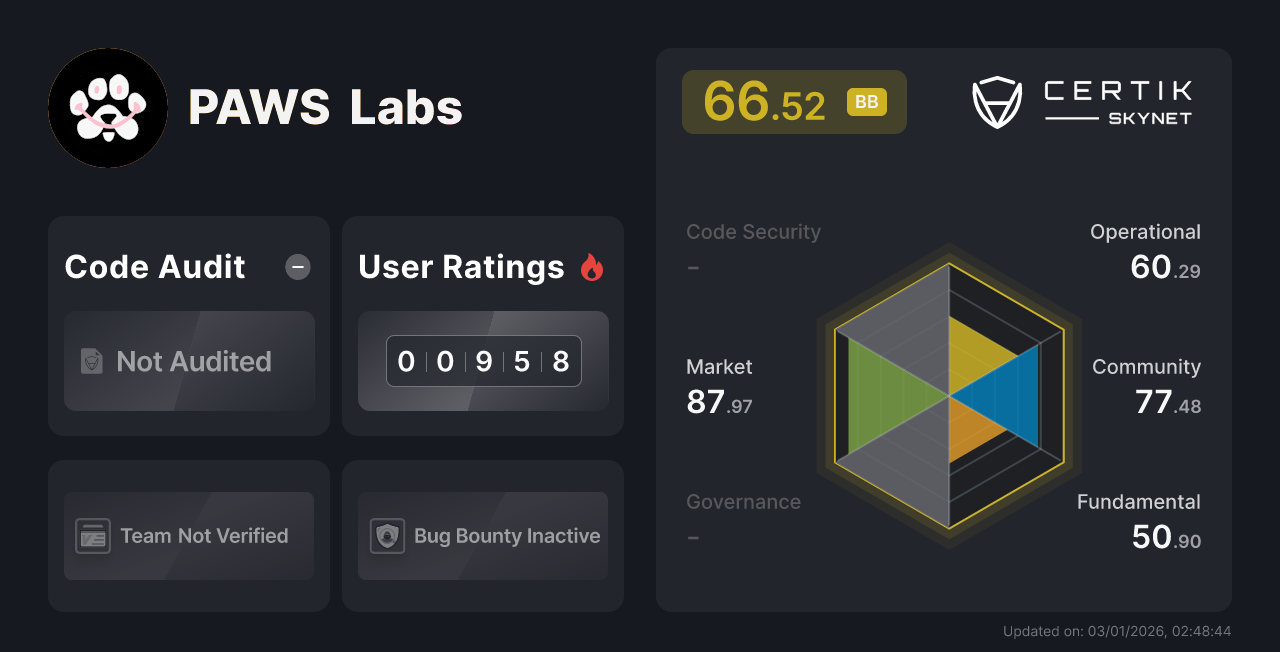Click the PAWS Labs paw print logo
1280x652 pixels.
[107, 108]
